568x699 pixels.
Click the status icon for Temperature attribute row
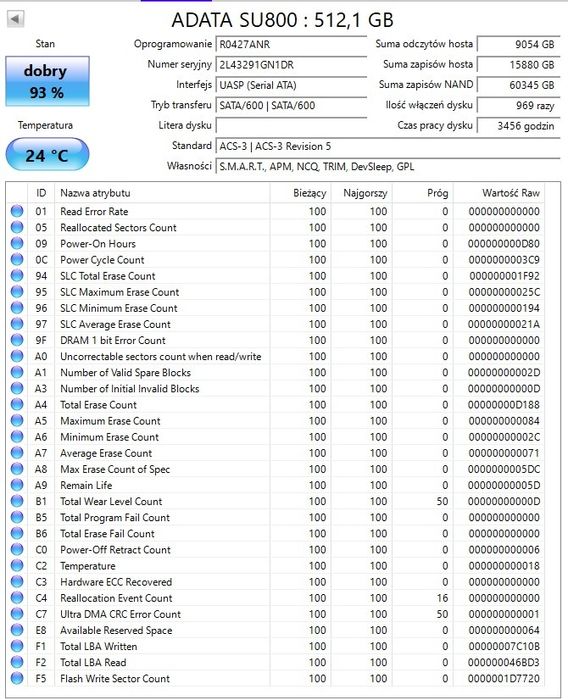17,565
